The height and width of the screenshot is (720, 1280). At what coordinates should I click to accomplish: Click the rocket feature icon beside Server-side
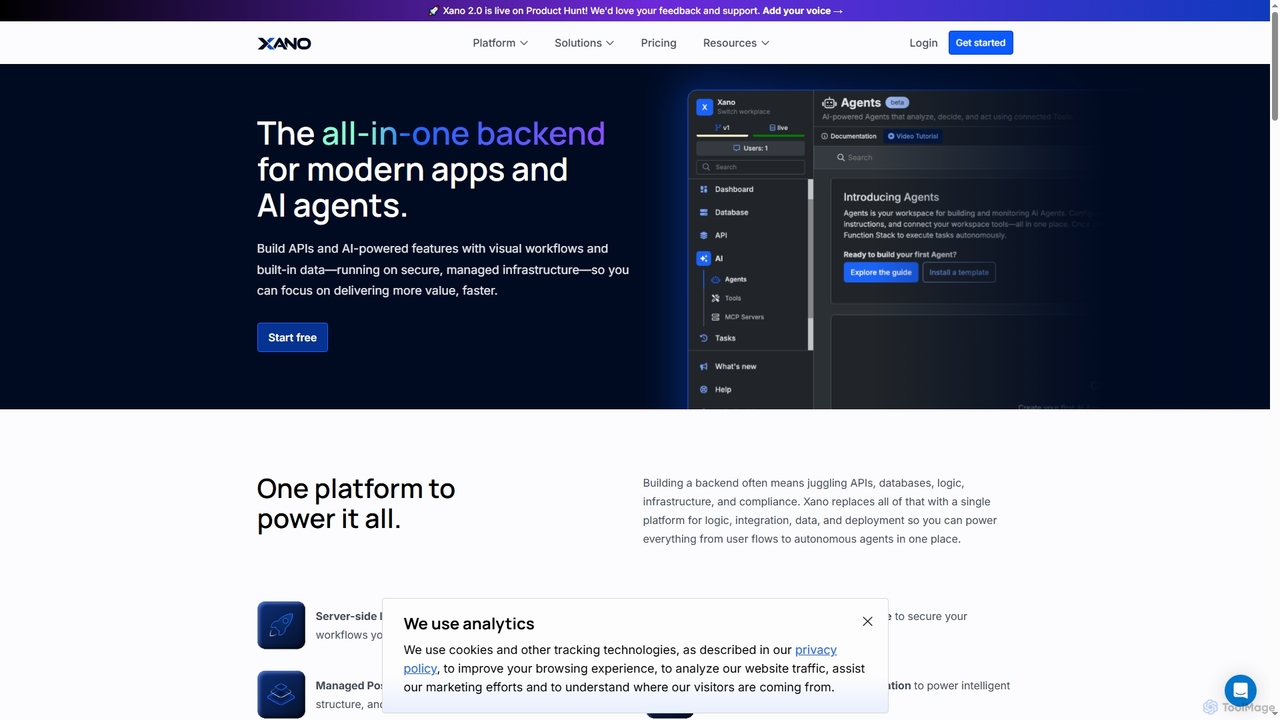pos(281,625)
